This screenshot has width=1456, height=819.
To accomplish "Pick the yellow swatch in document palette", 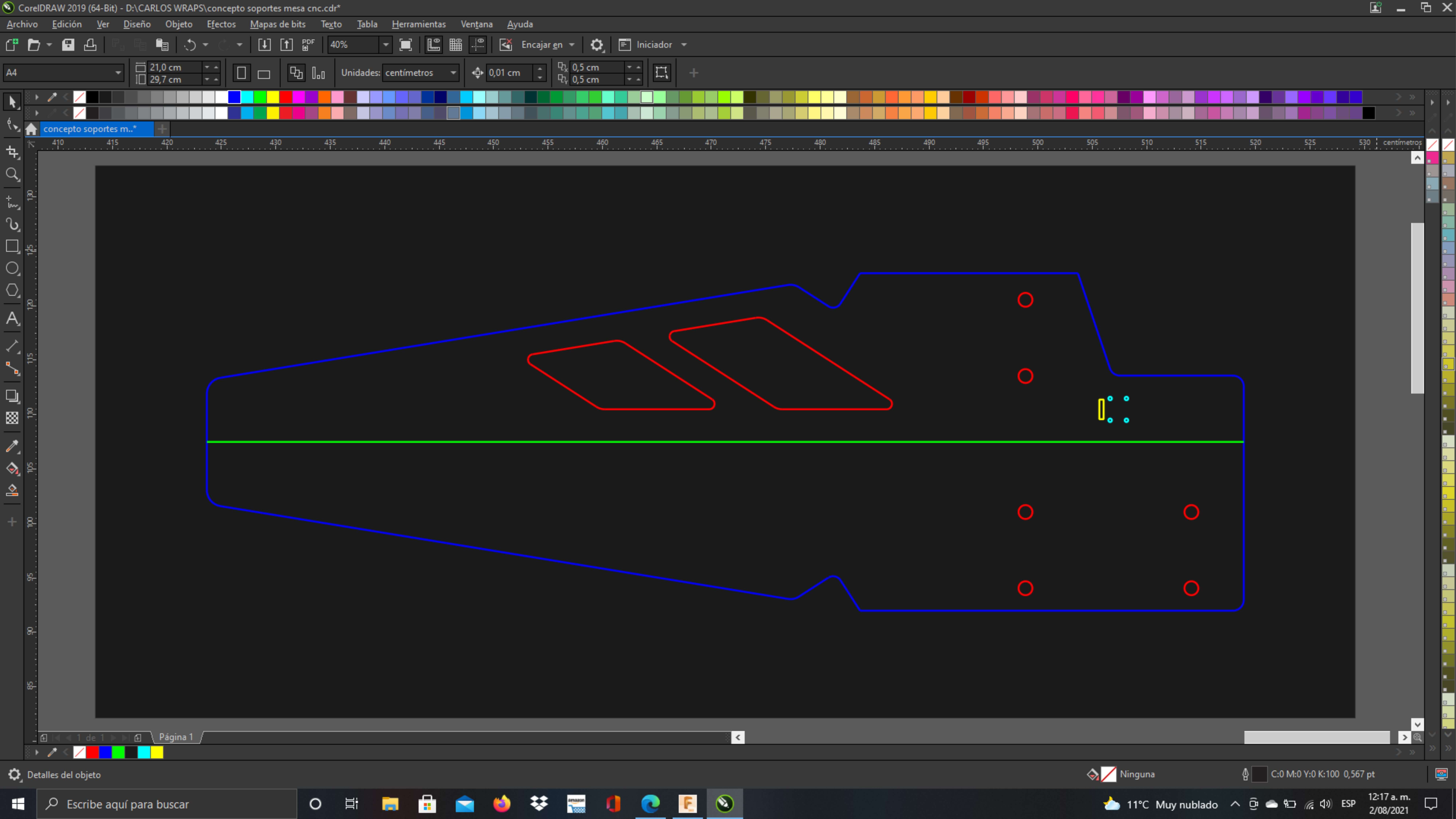I will pyautogui.click(x=157, y=752).
